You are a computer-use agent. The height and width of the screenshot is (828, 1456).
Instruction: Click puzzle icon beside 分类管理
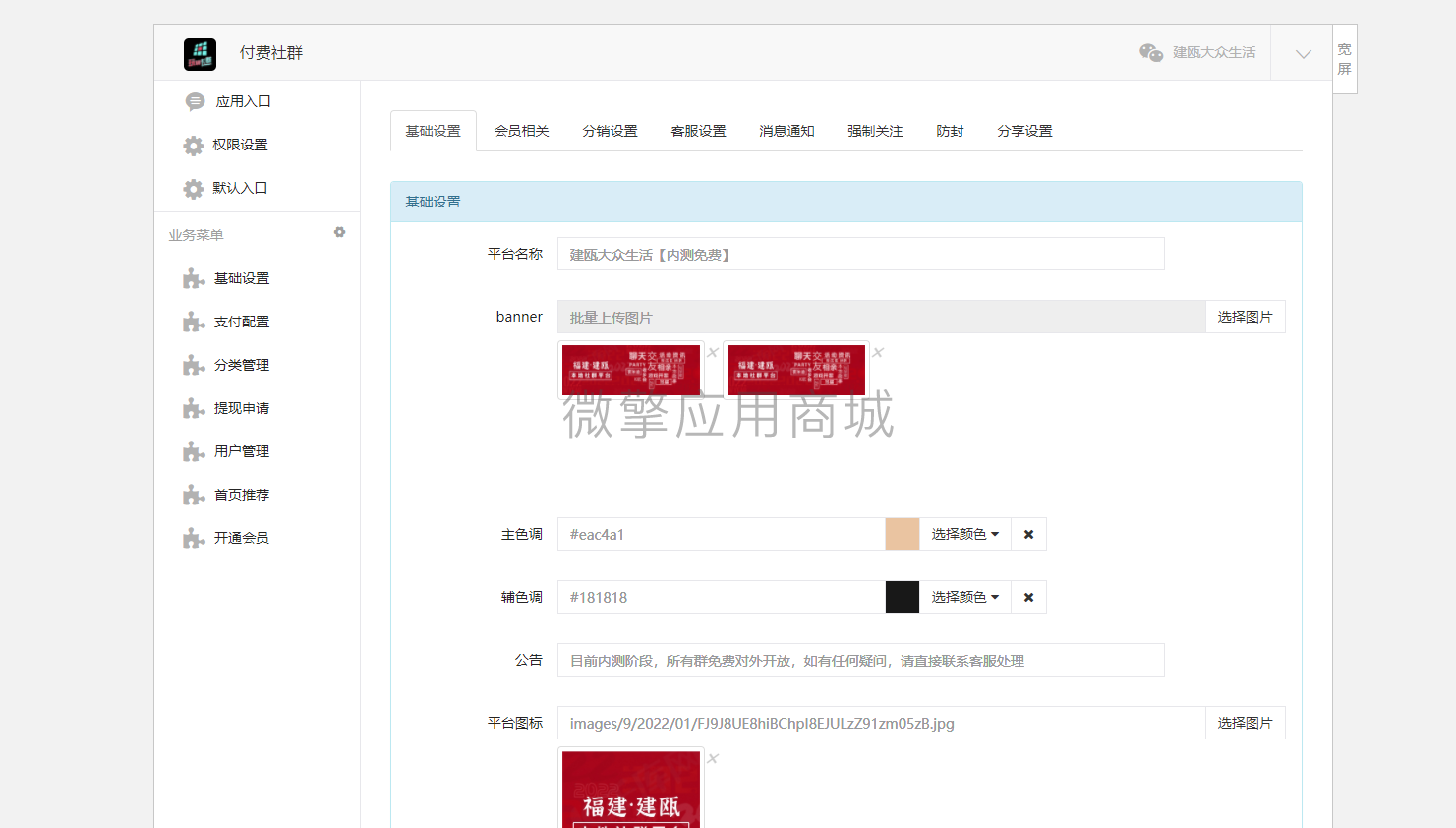click(194, 366)
